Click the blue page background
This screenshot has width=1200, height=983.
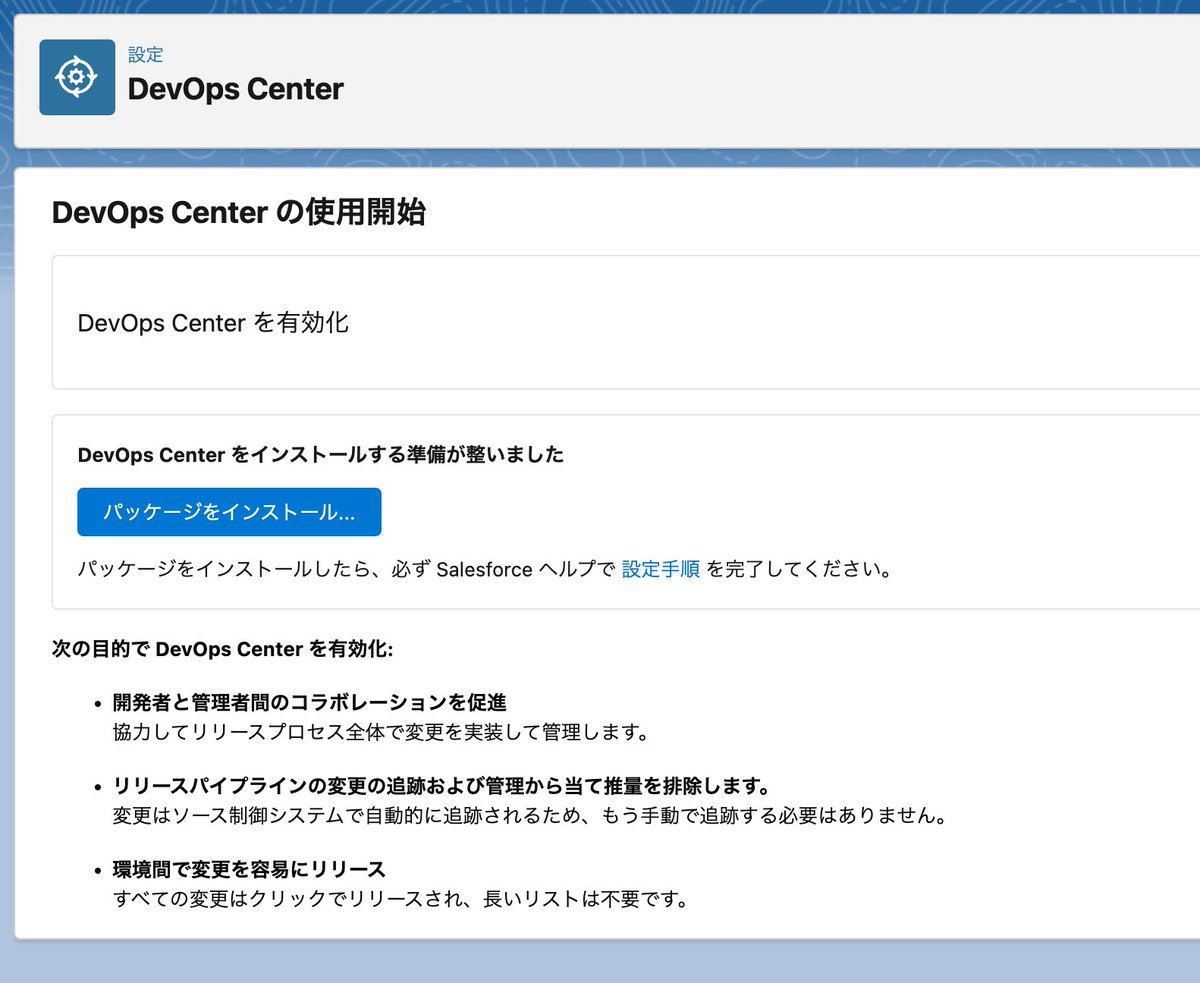pyautogui.click(x=600, y=965)
